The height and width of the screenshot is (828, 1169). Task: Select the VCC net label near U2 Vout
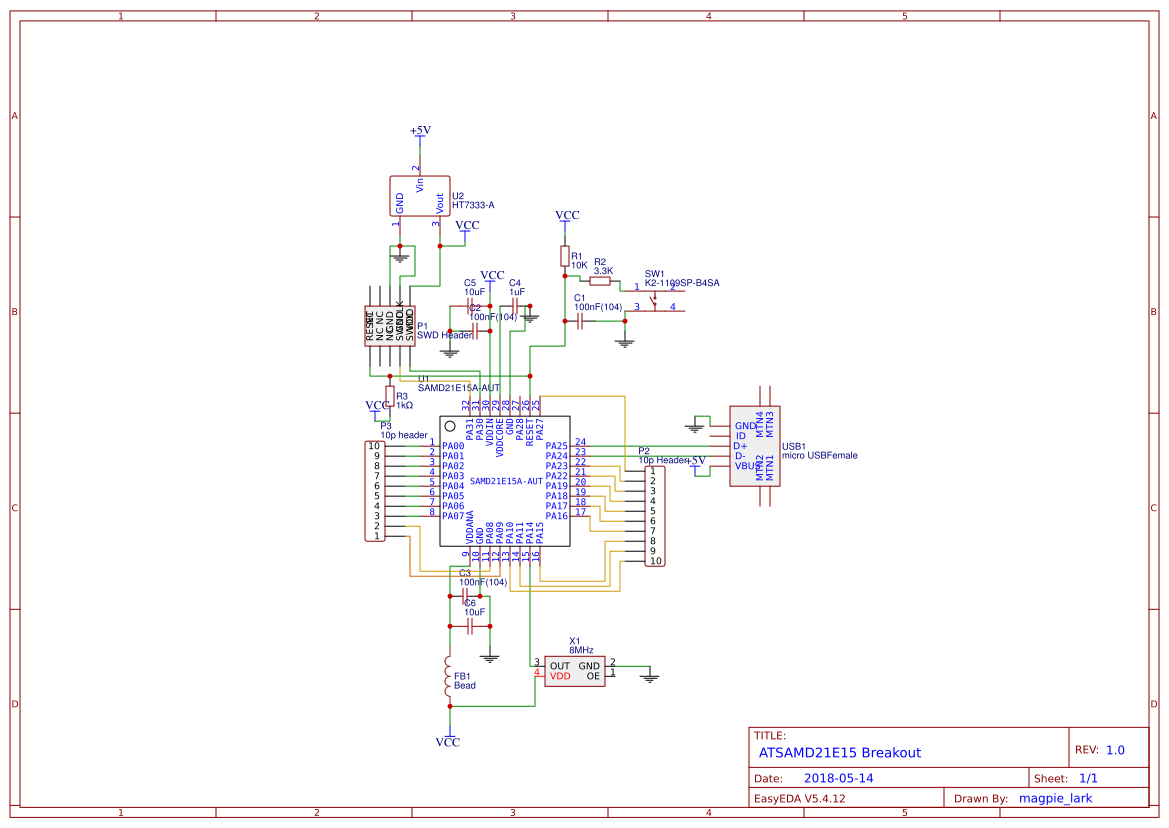[x=467, y=226]
